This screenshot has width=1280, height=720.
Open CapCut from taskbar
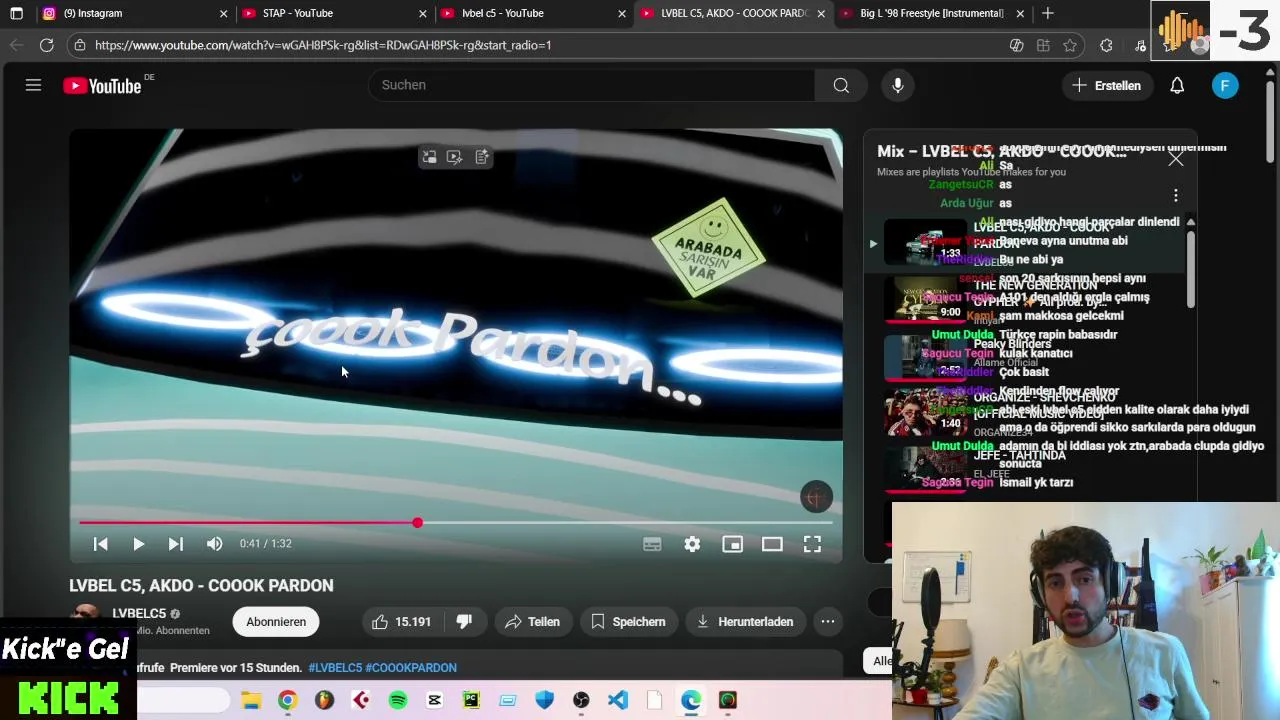pyautogui.click(x=434, y=700)
